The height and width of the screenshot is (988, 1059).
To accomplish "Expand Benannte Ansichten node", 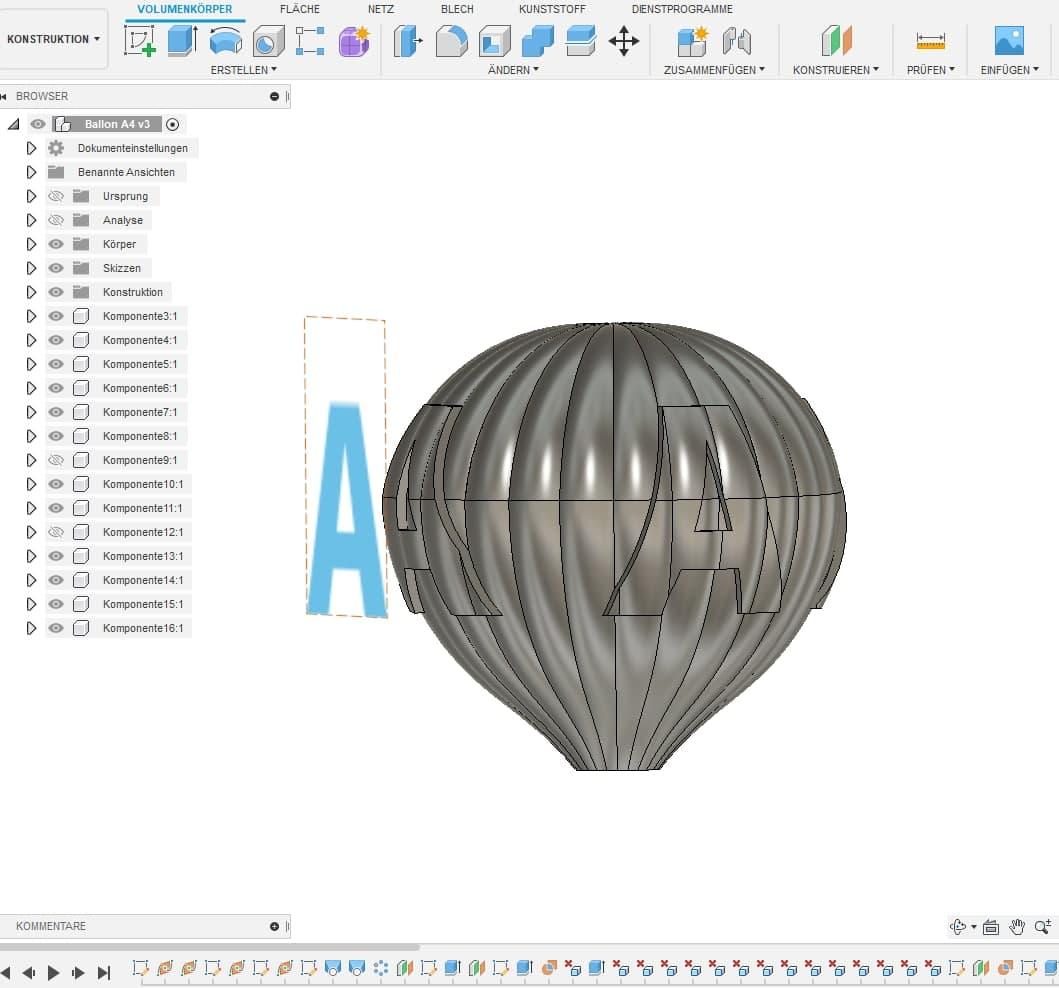I will coord(31,172).
